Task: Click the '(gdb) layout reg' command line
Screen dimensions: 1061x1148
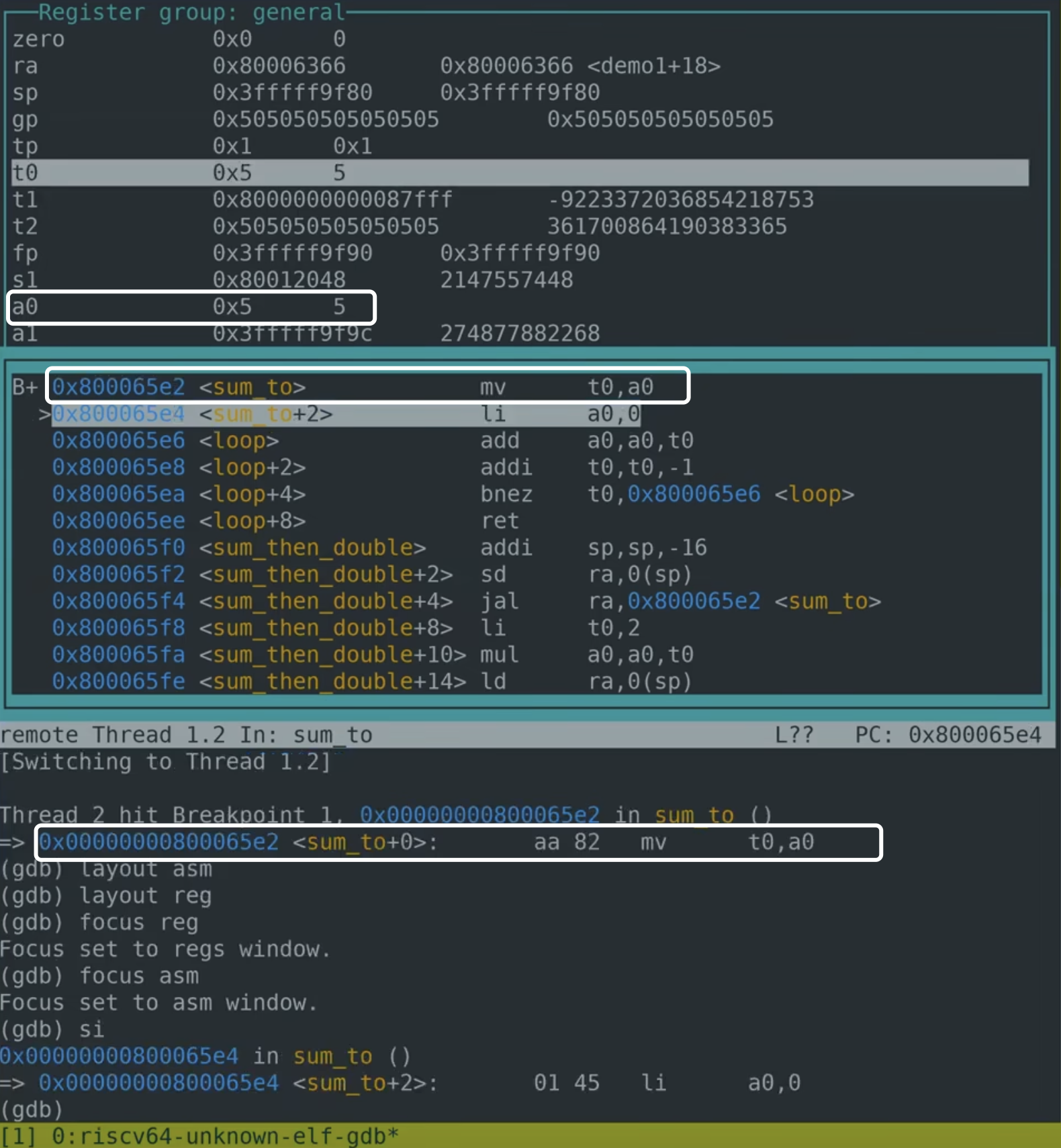Action: (x=106, y=896)
